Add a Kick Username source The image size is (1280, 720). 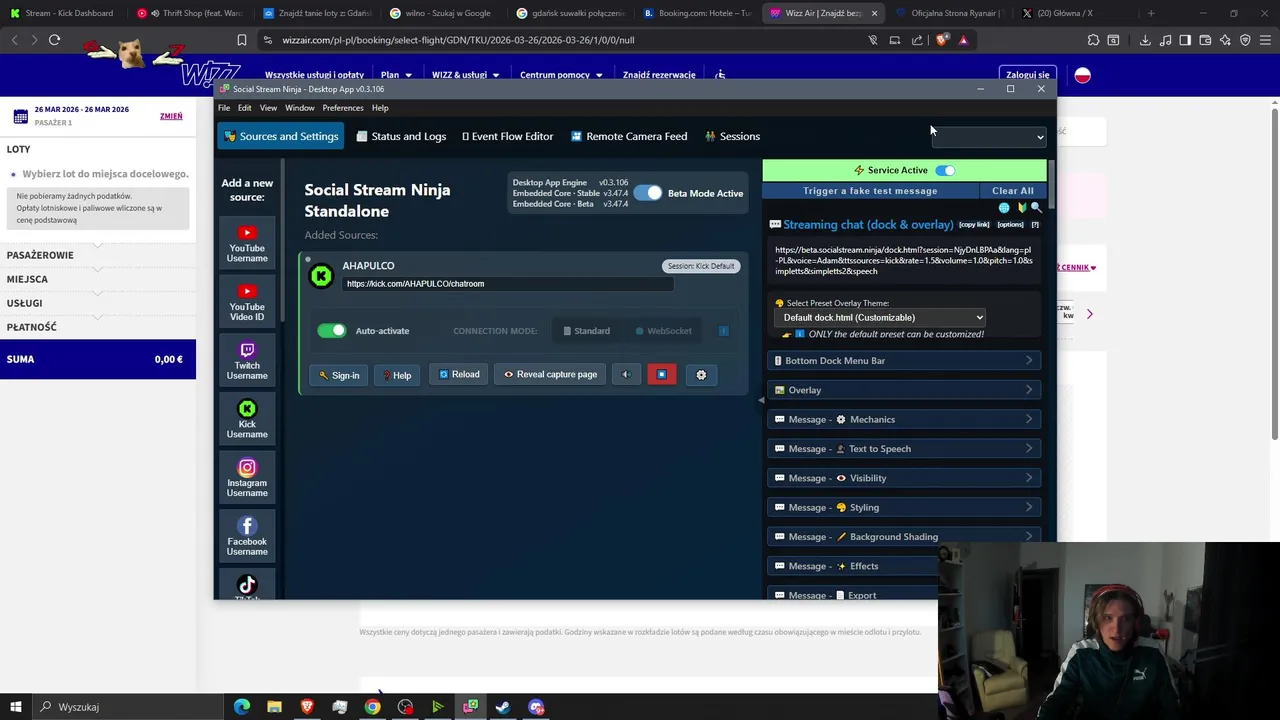click(247, 419)
